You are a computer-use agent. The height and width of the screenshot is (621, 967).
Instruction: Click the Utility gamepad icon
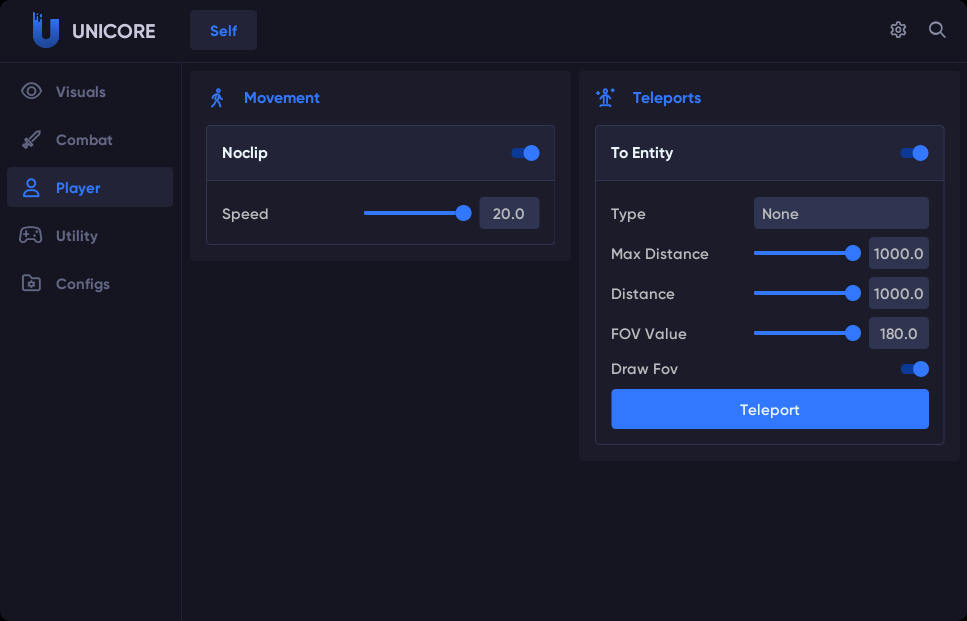[x=30, y=235]
